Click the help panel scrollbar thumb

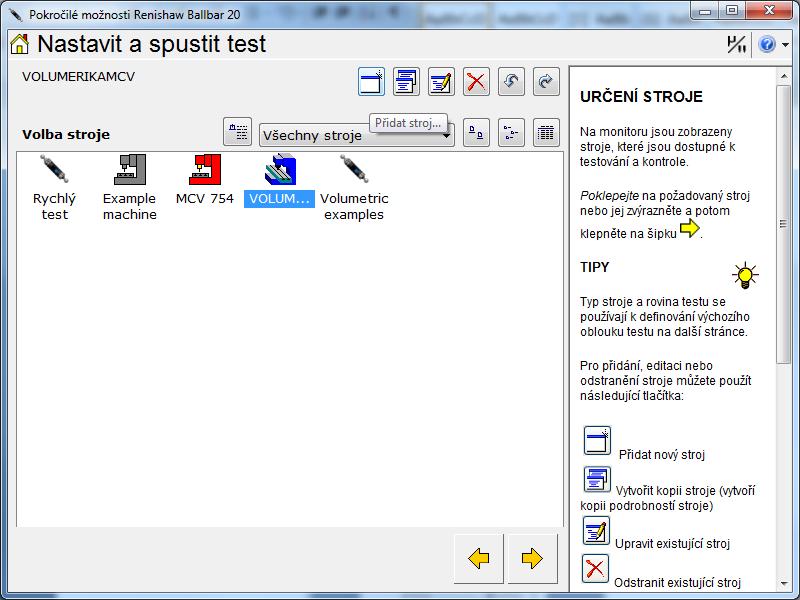pyautogui.click(x=783, y=224)
